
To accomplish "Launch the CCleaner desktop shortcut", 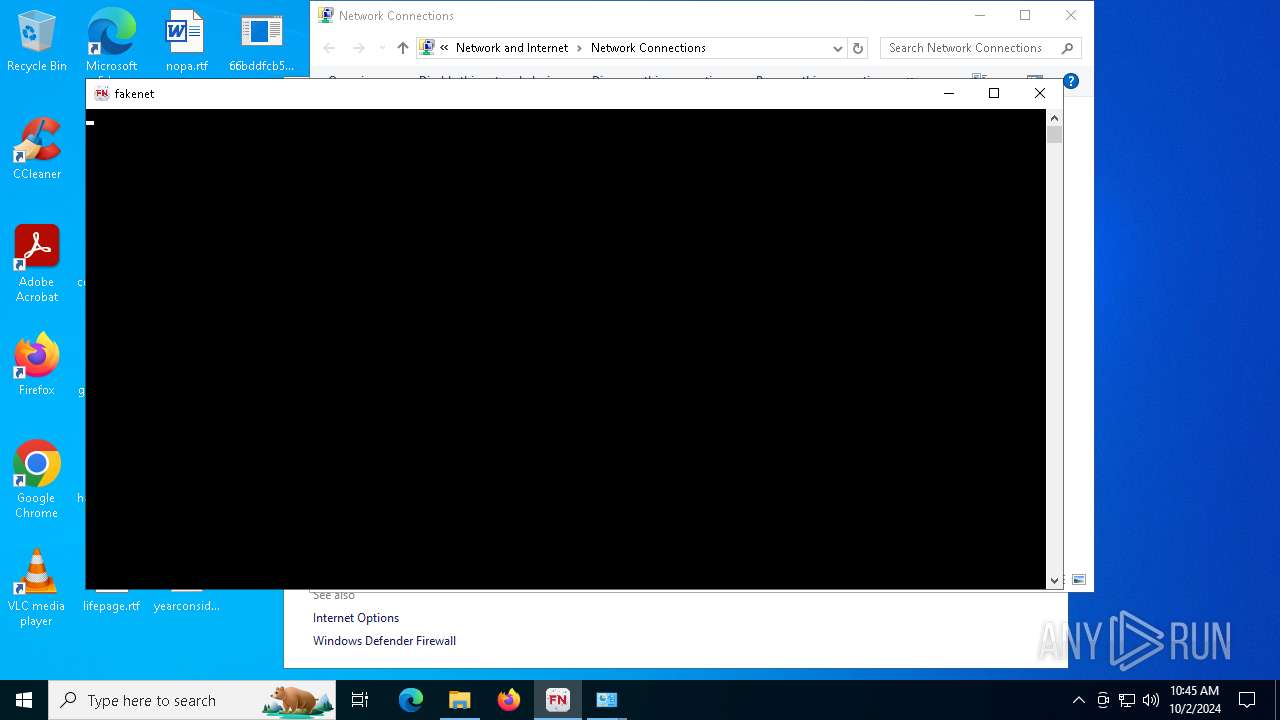I will click(37, 149).
